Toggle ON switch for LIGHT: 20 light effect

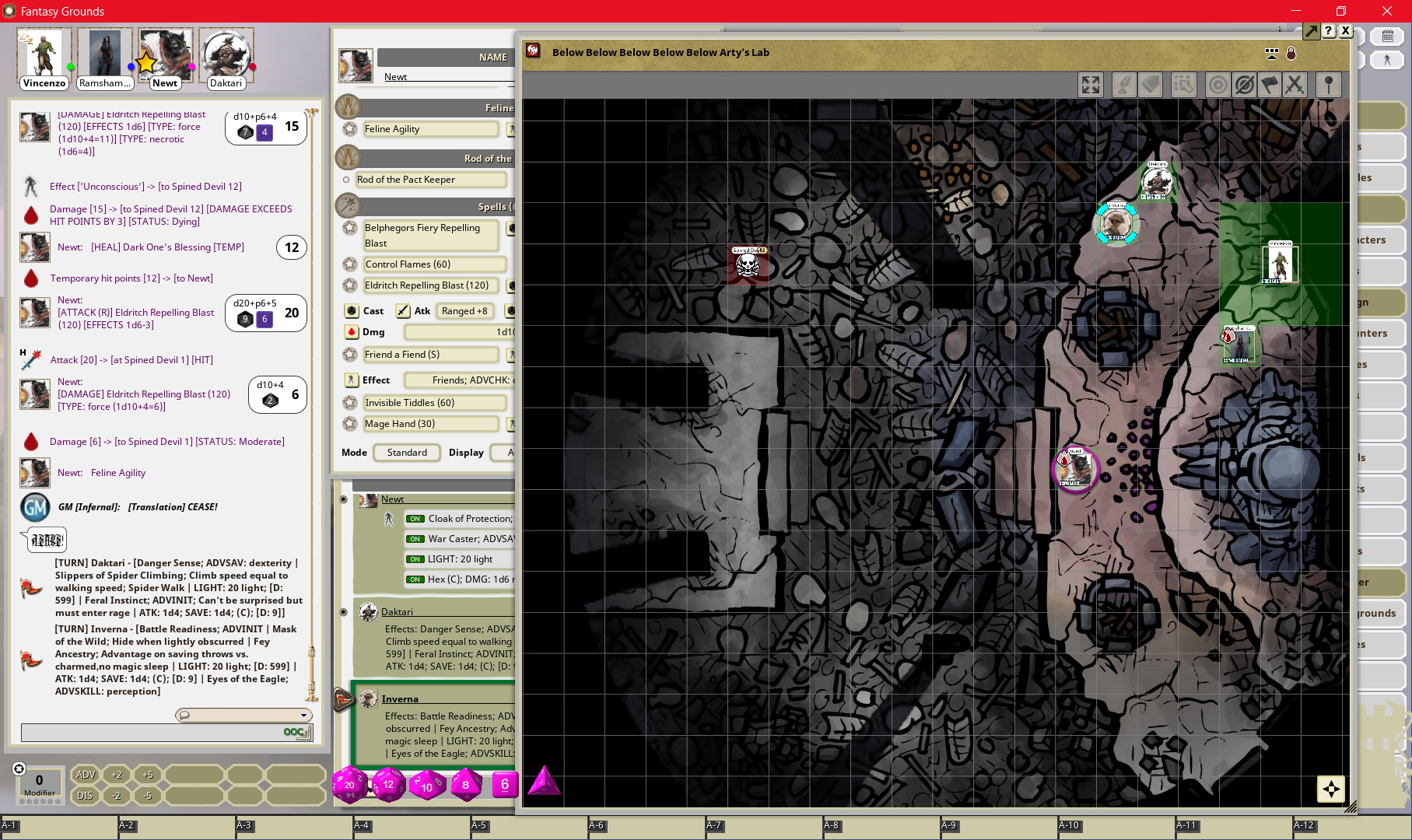pos(415,559)
